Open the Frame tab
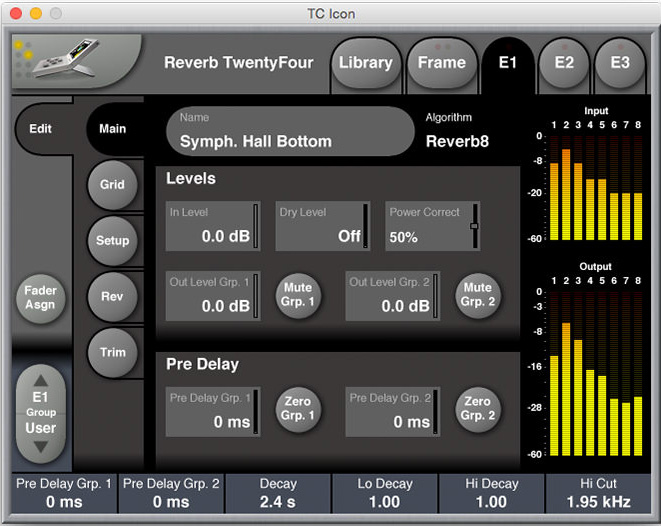 [441, 63]
